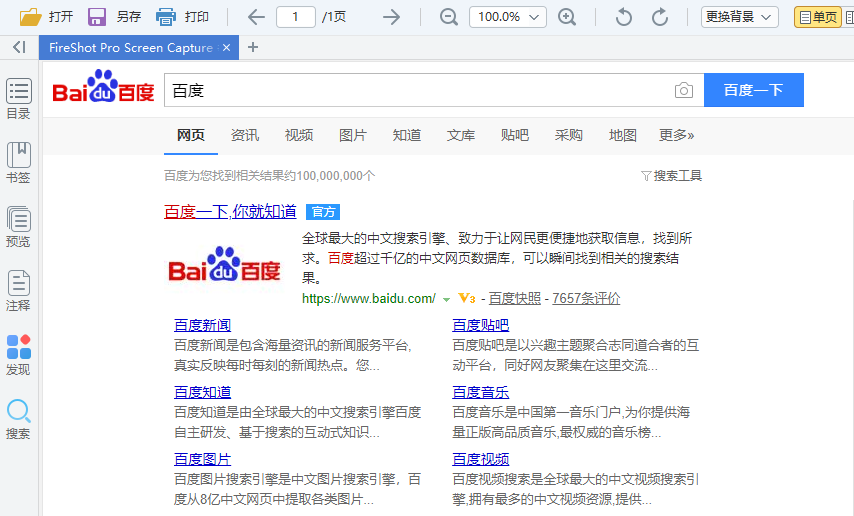Select the 地图 search tab
Image resolution: width=854 pixels, height=516 pixels.
(x=623, y=135)
